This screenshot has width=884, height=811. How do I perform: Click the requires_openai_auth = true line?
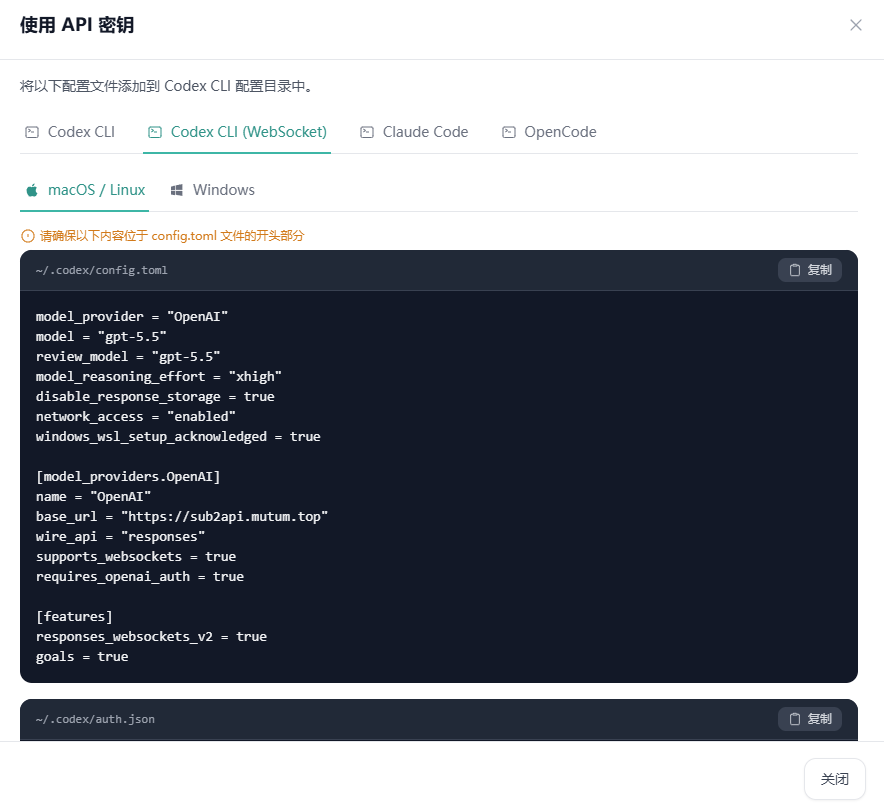tap(140, 577)
